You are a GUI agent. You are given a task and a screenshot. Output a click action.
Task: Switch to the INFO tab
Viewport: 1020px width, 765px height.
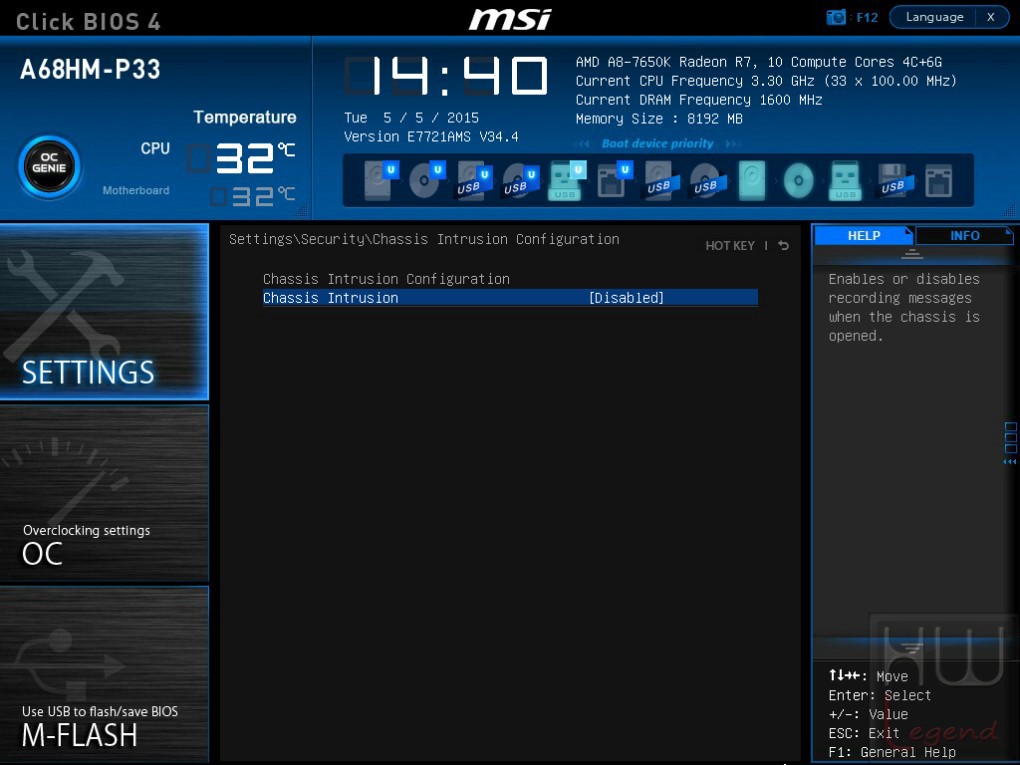tap(964, 235)
